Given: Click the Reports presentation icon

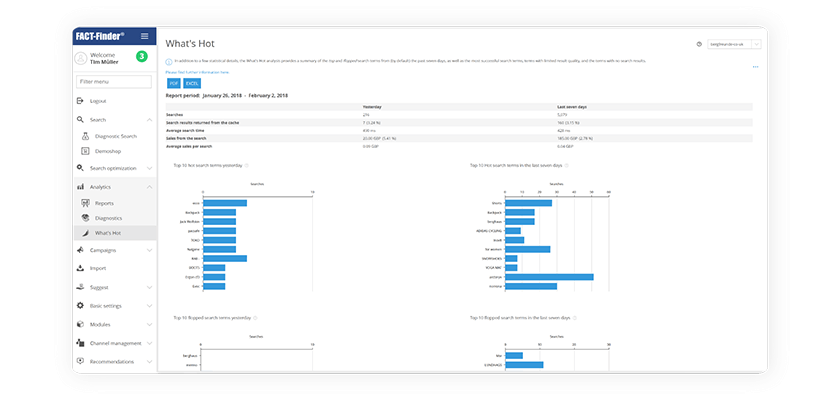Looking at the screenshot, I should (x=85, y=203).
